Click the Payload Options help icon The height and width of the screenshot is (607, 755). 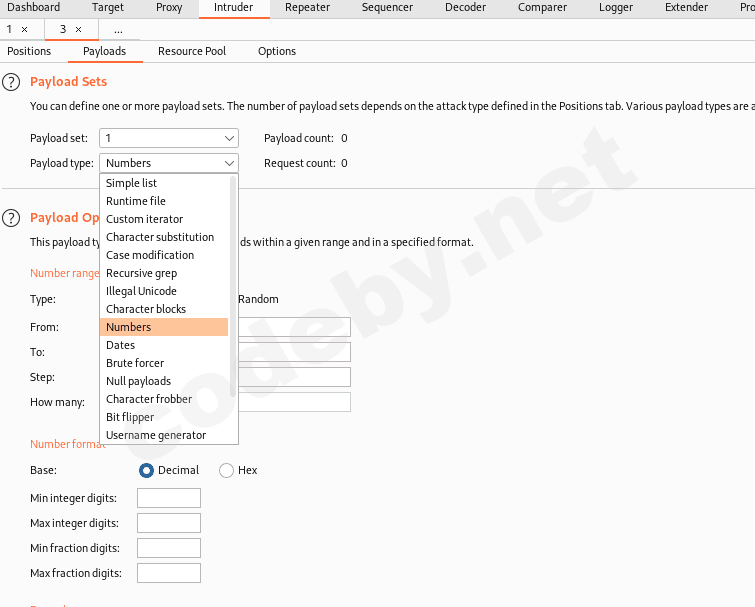pos(12,218)
